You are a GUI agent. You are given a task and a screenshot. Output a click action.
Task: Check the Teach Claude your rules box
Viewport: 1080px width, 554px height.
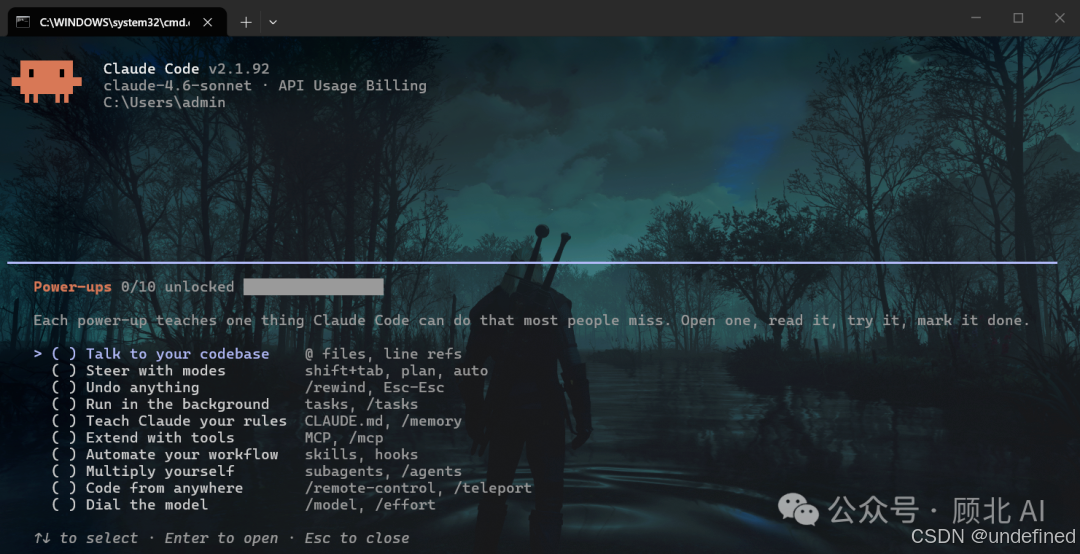(x=63, y=421)
